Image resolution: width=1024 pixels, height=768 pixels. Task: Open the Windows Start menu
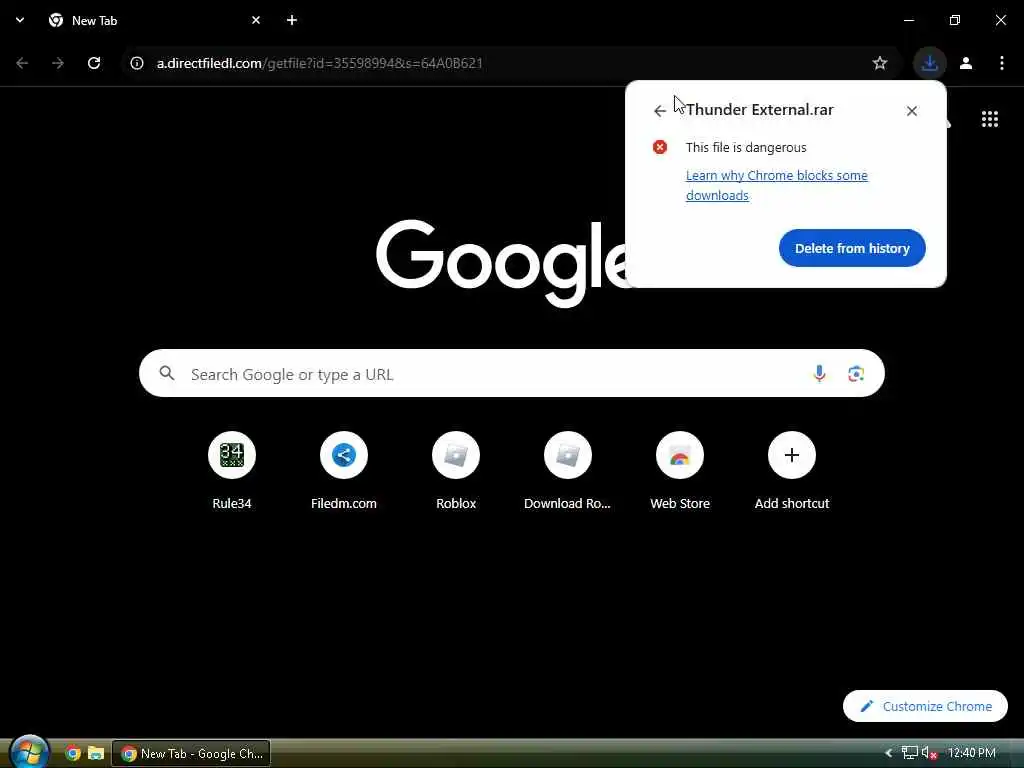click(x=28, y=753)
